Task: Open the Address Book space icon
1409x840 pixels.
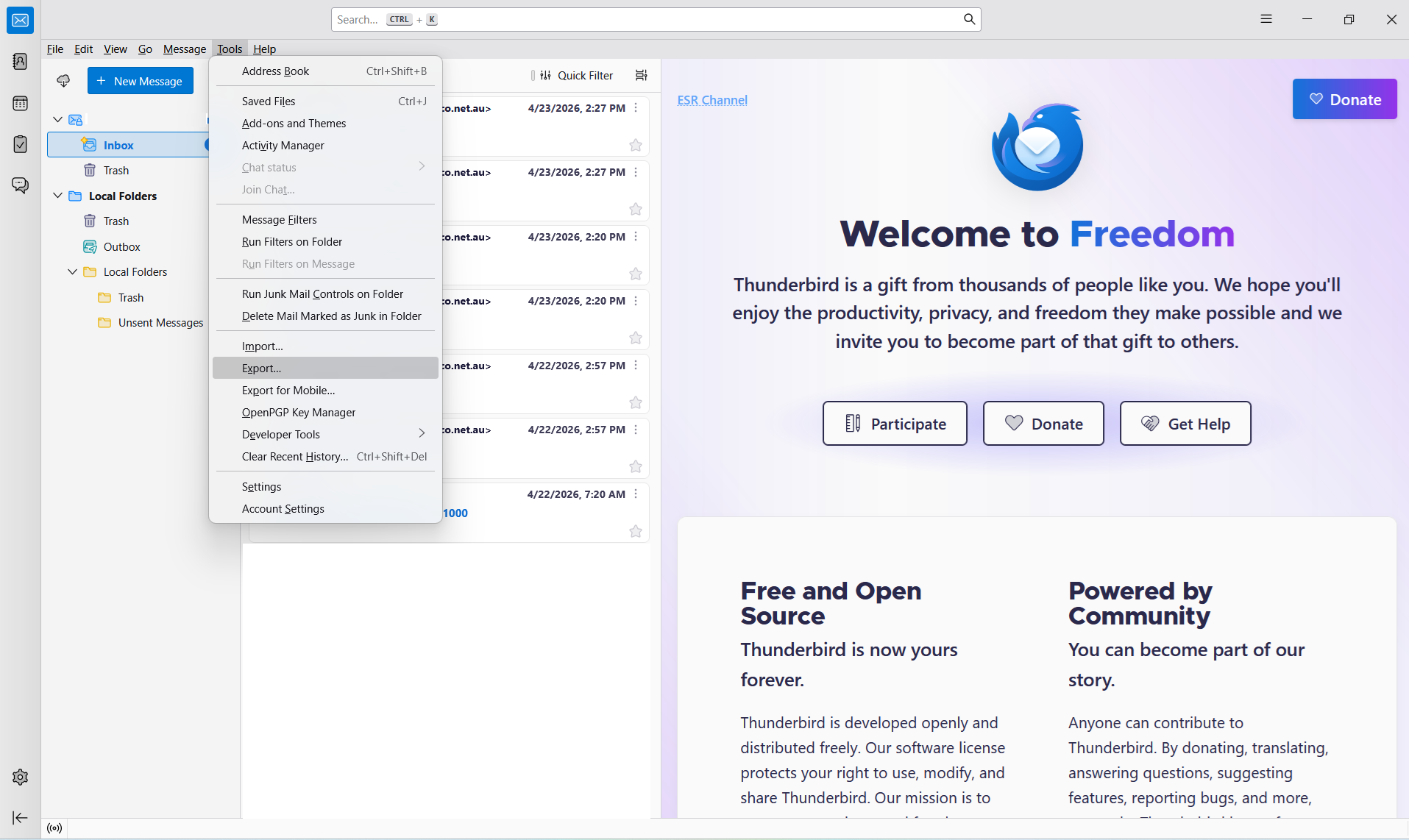Action: pyautogui.click(x=20, y=61)
